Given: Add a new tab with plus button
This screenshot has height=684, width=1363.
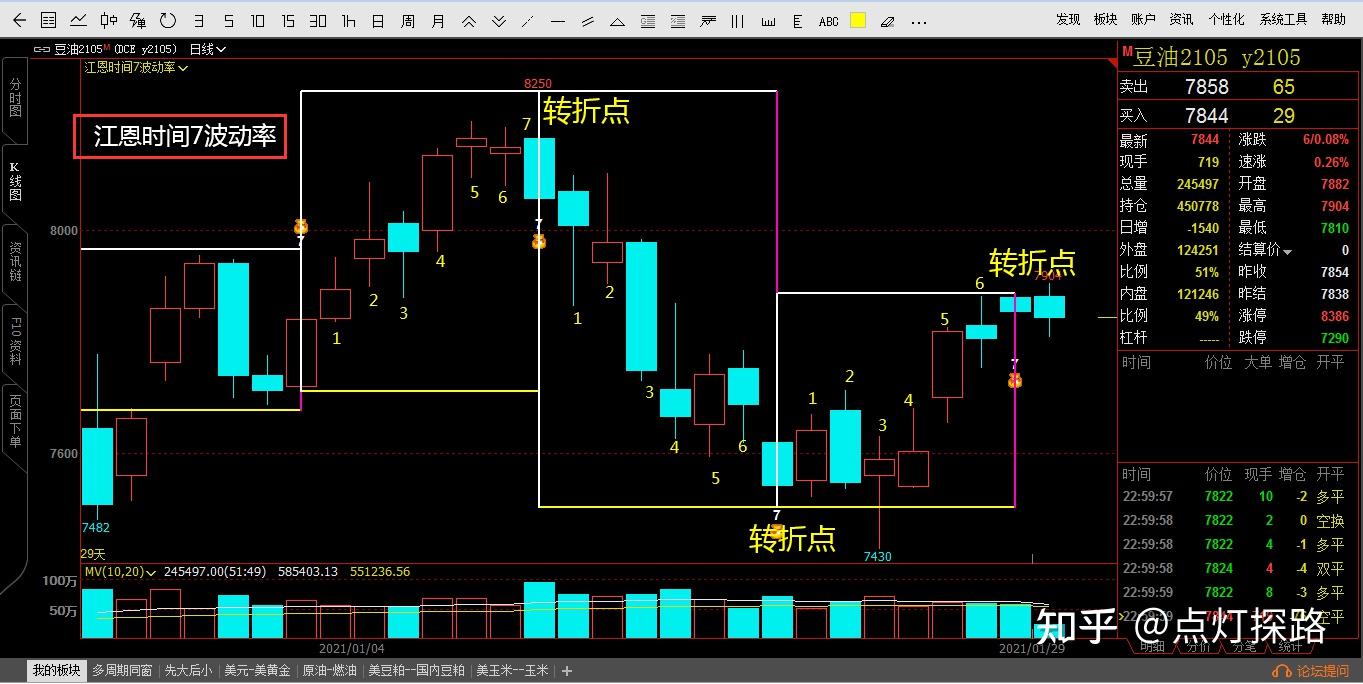Looking at the screenshot, I should pos(567,671).
